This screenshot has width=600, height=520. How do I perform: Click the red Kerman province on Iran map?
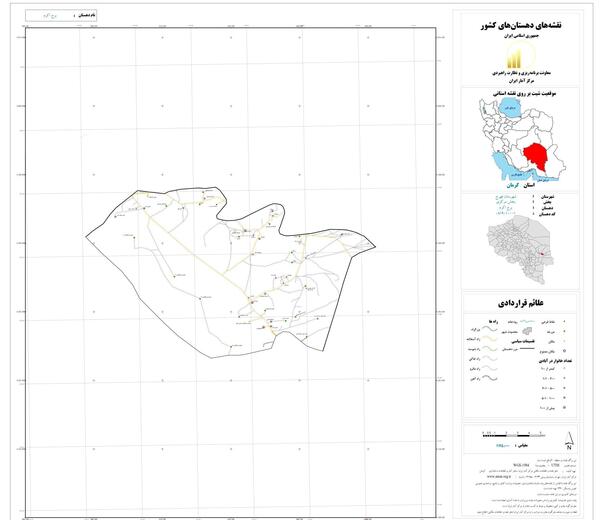pyautogui.click(x=536, y=157)
